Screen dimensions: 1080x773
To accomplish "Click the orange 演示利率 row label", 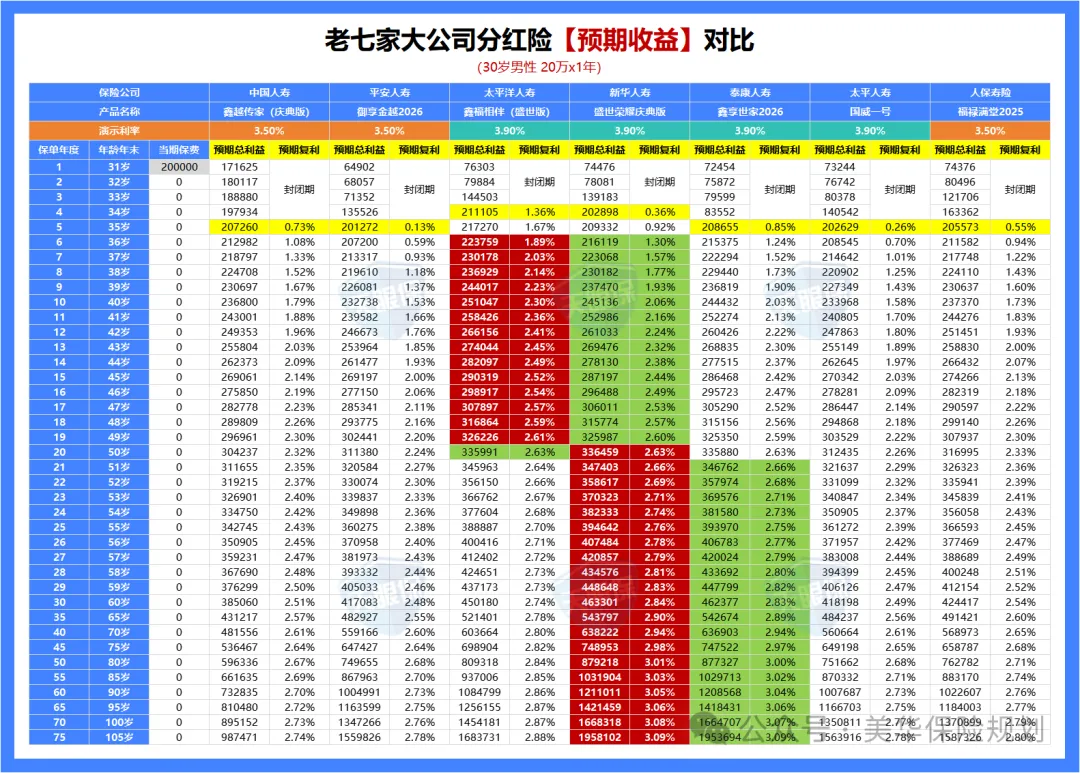I will click(x=119, y=130).
